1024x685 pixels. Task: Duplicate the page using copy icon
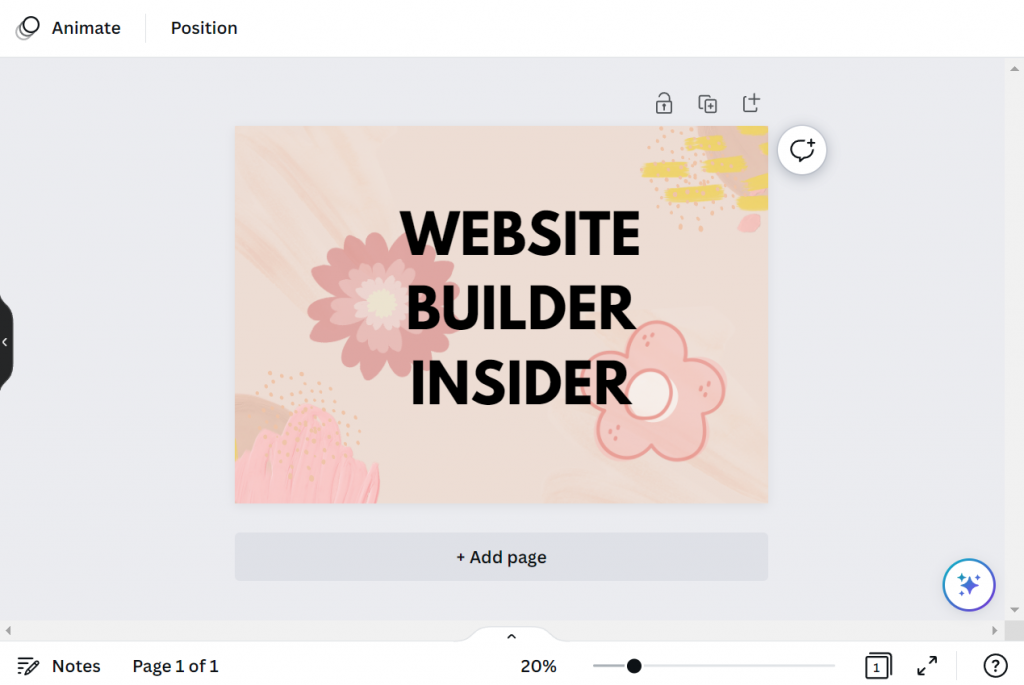707,103
